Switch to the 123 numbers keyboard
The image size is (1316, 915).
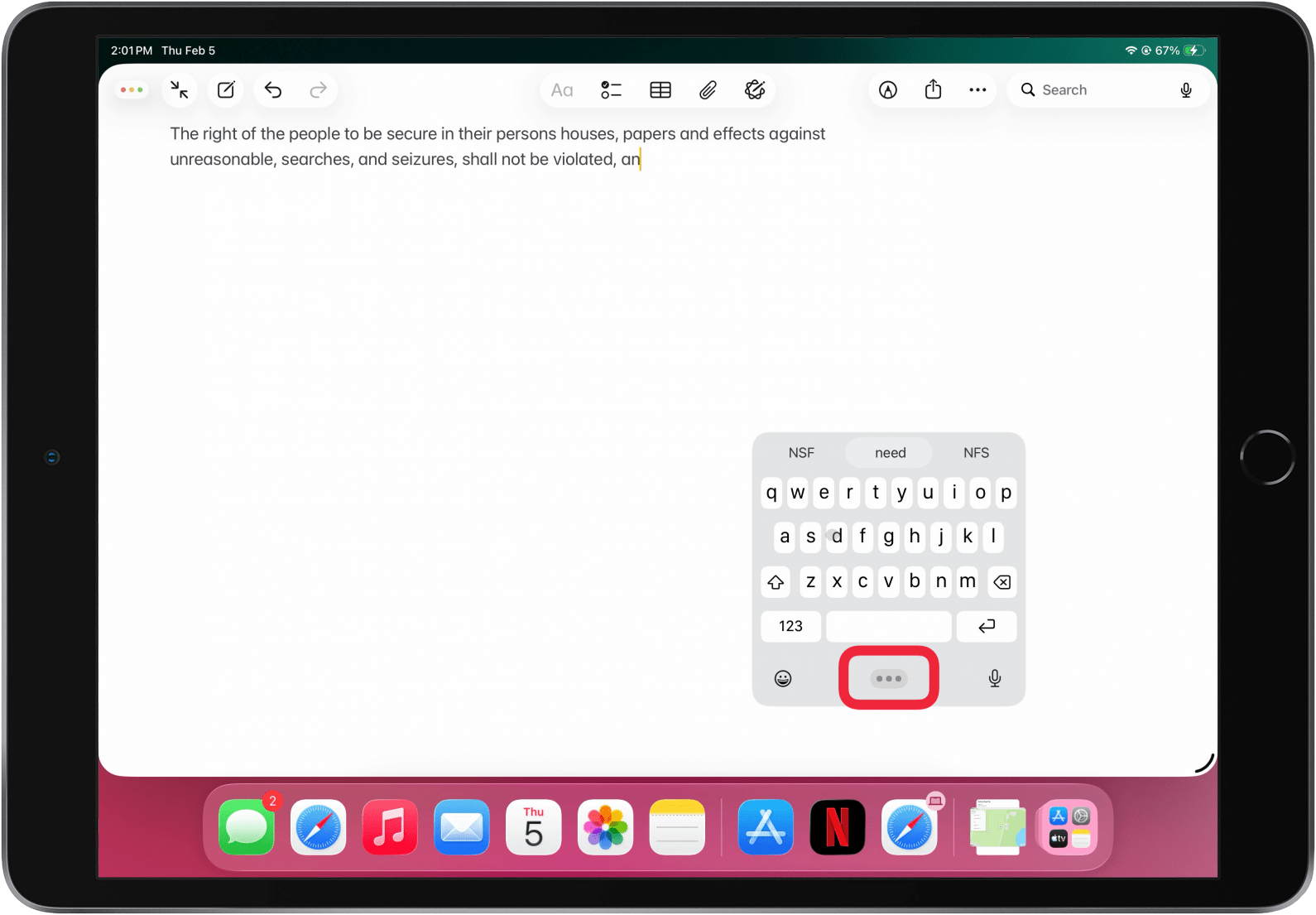tap(790, 626)
